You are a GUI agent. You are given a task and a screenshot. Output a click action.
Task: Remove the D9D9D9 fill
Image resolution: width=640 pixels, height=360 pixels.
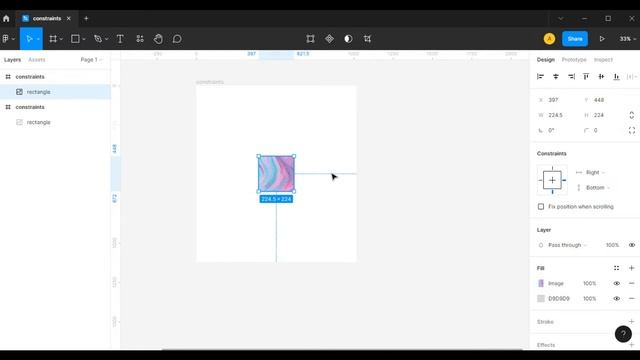coord(631,298)
